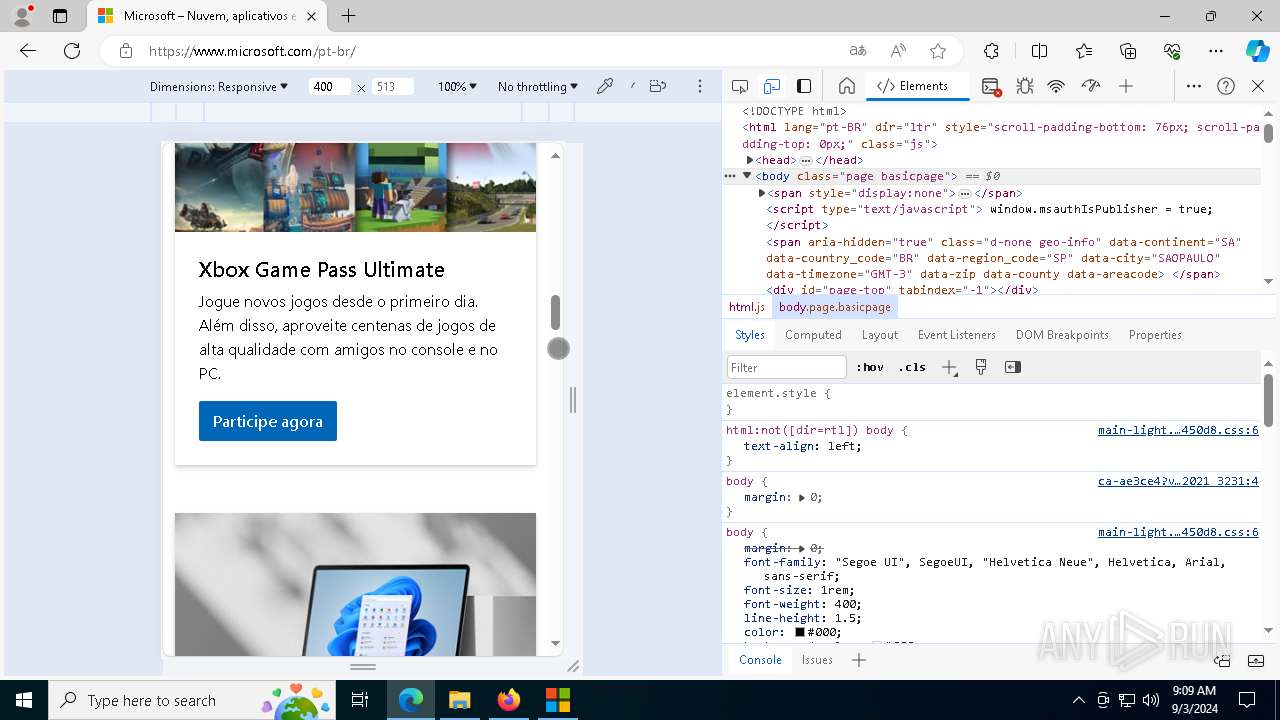The image size is (1280, 720).
Task: Click Participe agora button
Action: click(x=268, y=421)
